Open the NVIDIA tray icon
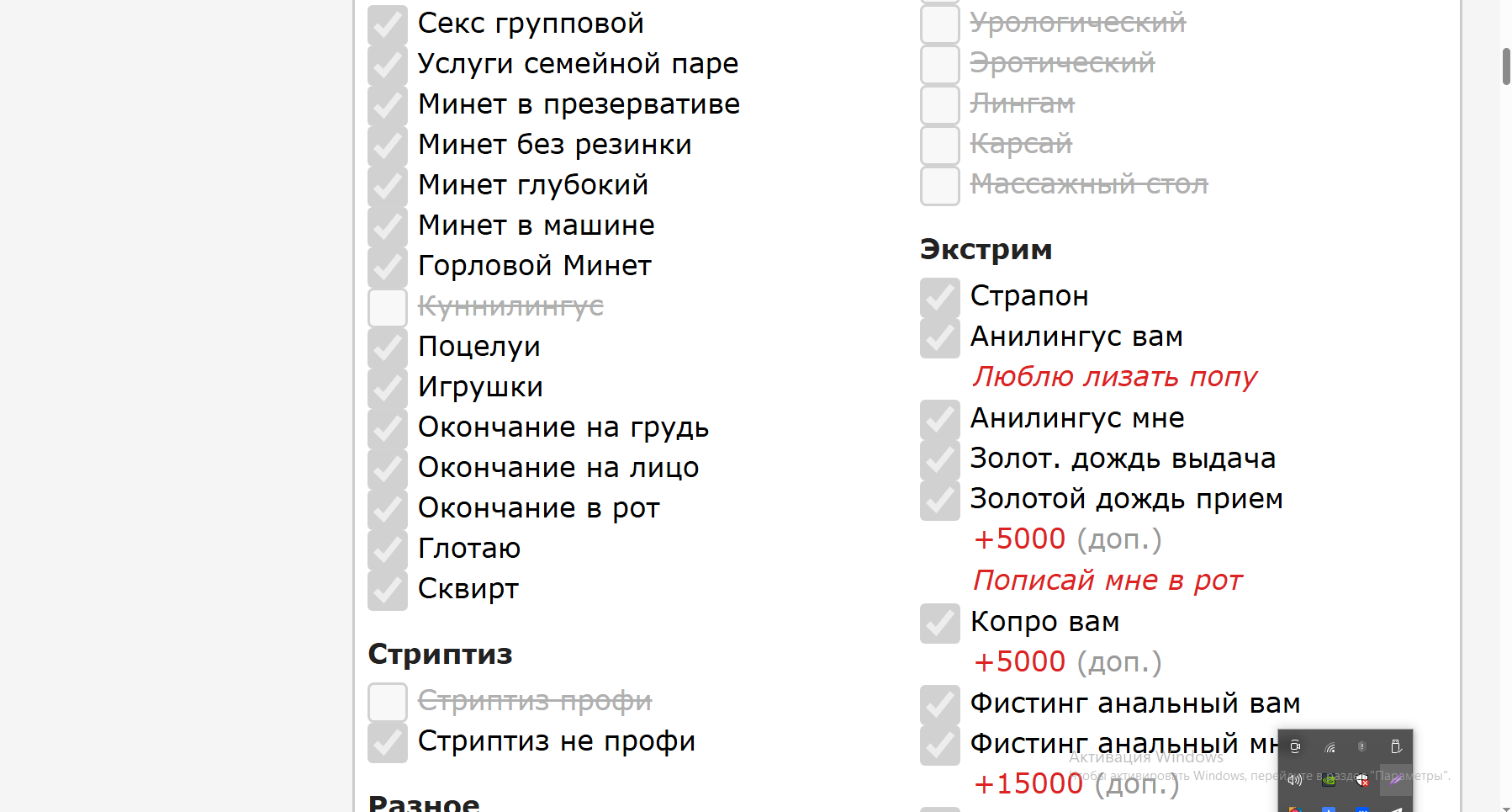This screenshot has width=1512, height=812. click(1329, 780)
